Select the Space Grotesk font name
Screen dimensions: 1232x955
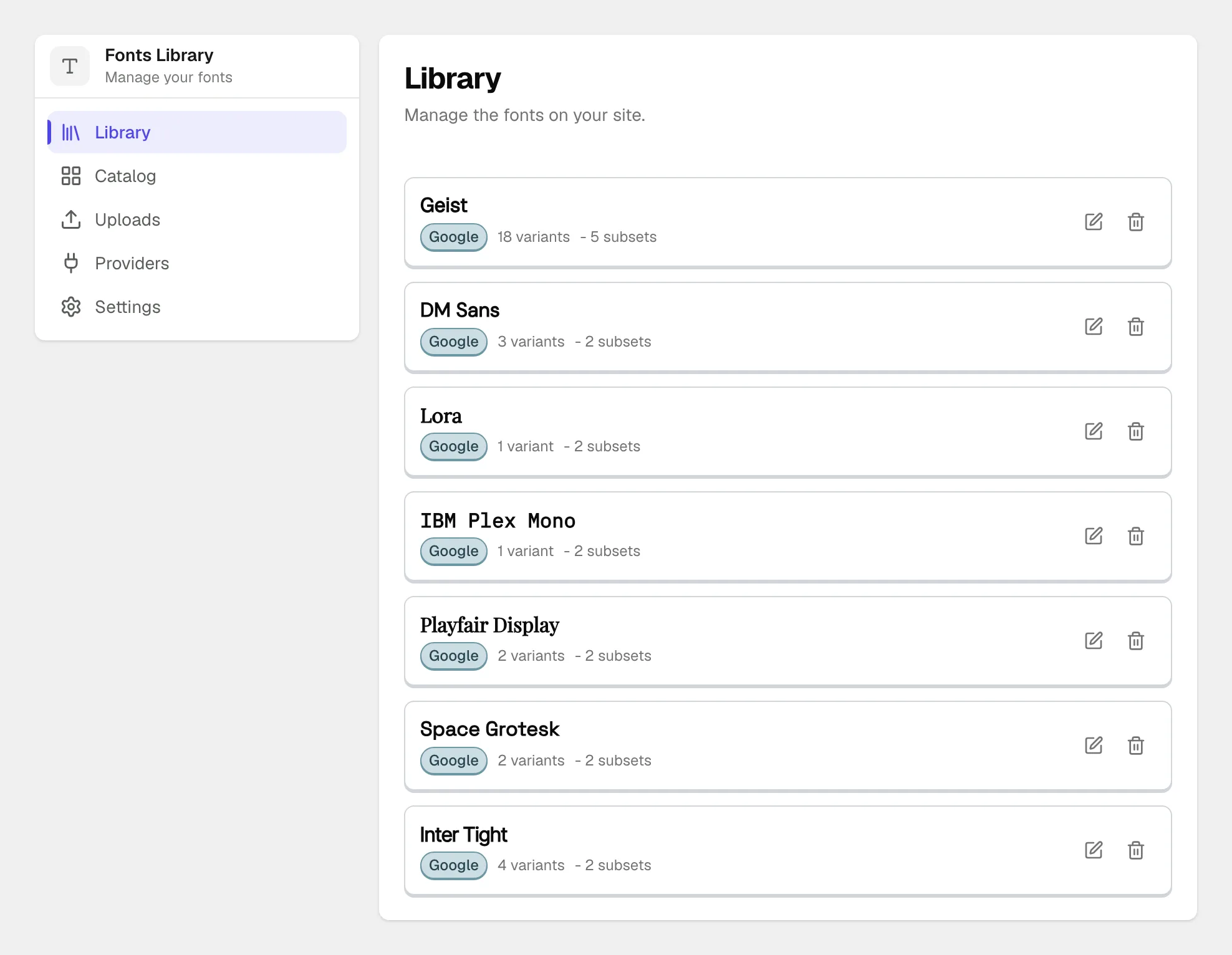[489, 729]
